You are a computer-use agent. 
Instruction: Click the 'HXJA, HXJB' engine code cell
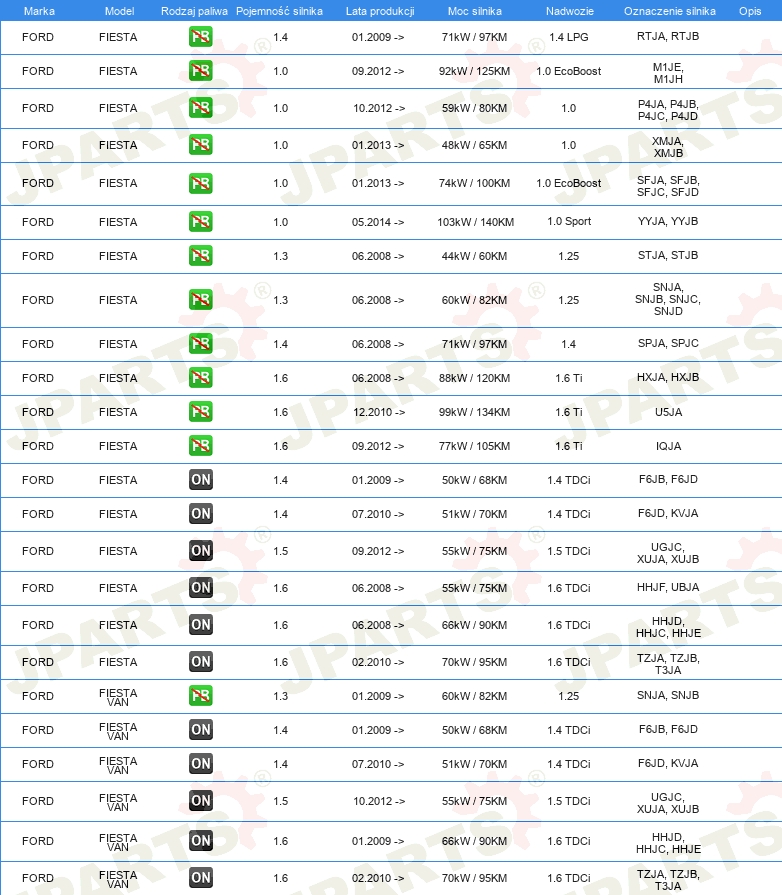(x=668, y=377)
